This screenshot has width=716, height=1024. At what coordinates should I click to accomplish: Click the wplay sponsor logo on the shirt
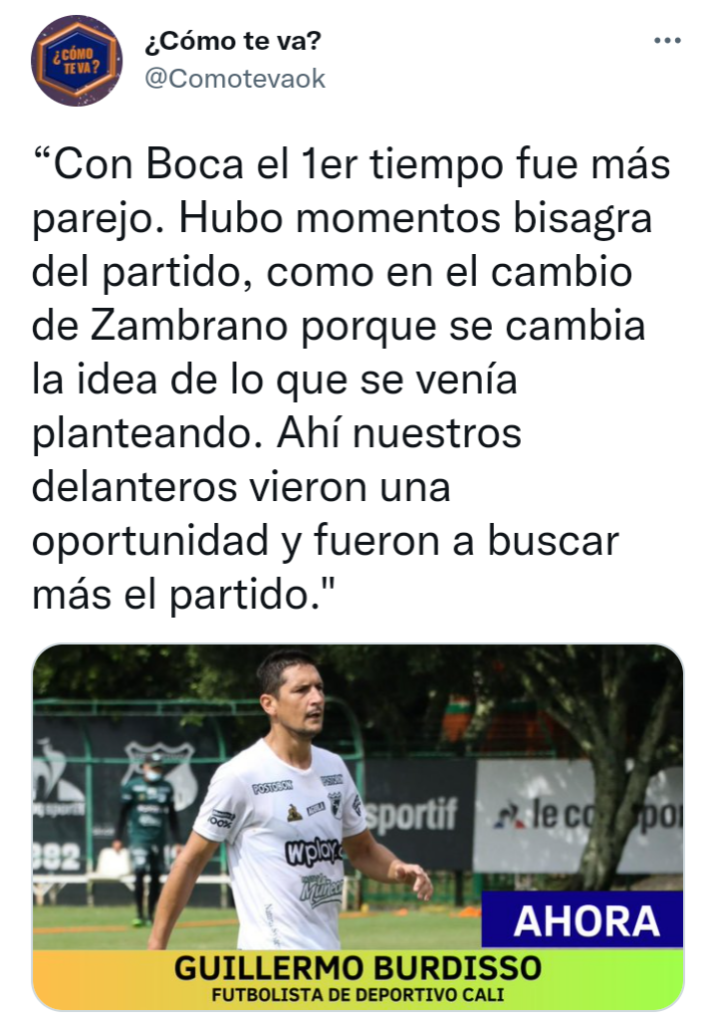314,851
